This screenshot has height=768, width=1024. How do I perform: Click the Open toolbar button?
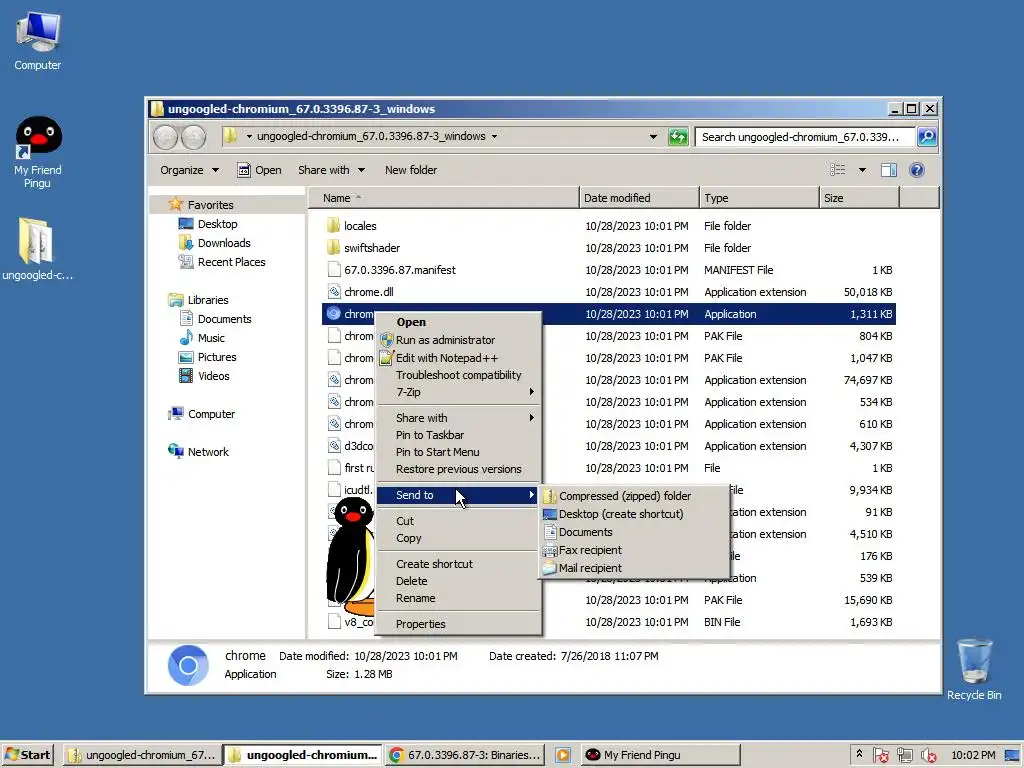[x=259, y=170]
